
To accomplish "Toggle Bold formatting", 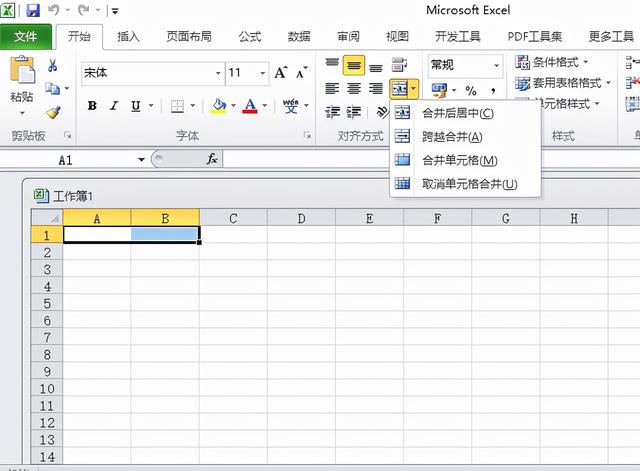I will point(92,106).
